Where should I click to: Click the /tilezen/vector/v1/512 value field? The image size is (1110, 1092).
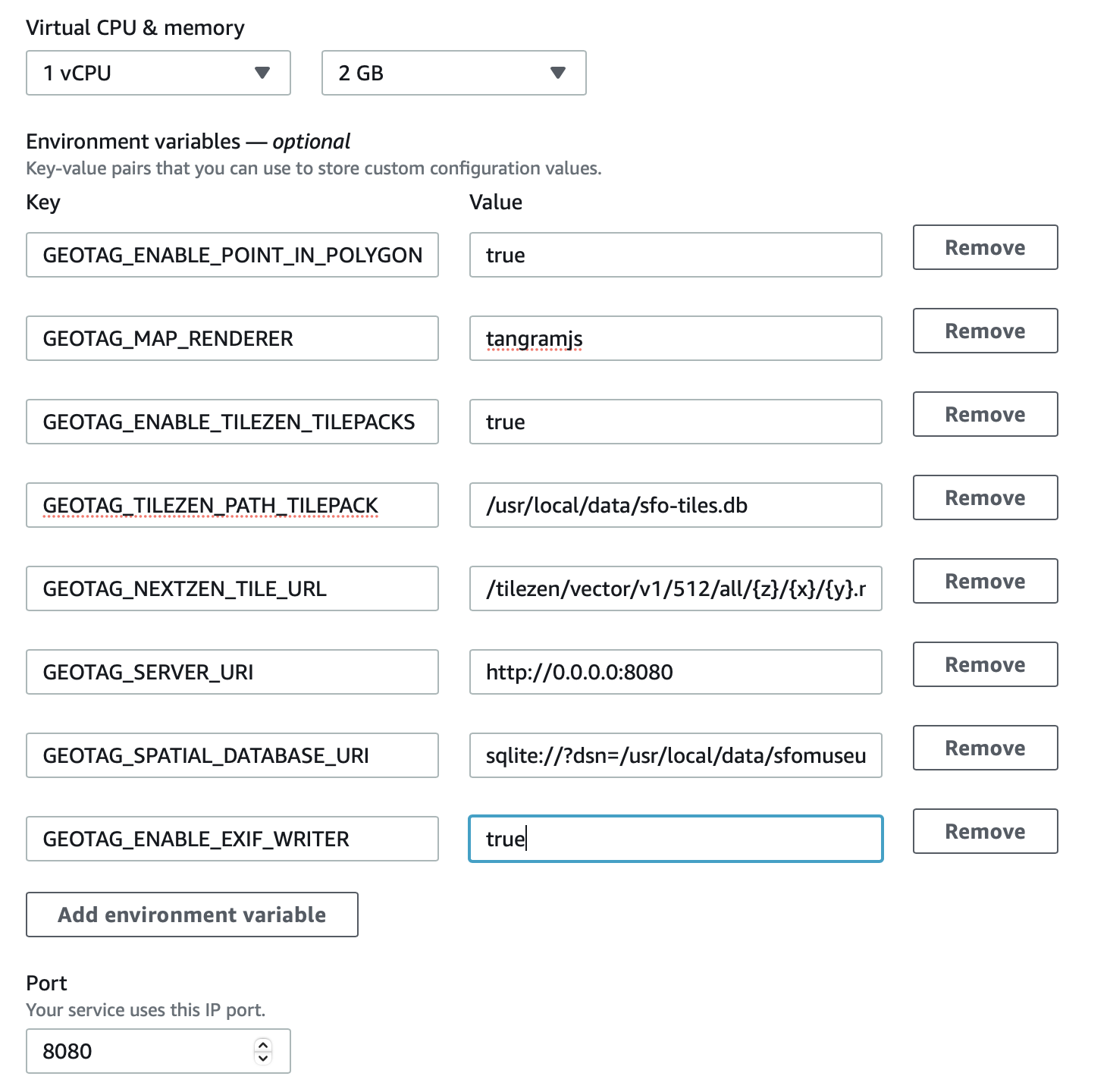(676, 588)
